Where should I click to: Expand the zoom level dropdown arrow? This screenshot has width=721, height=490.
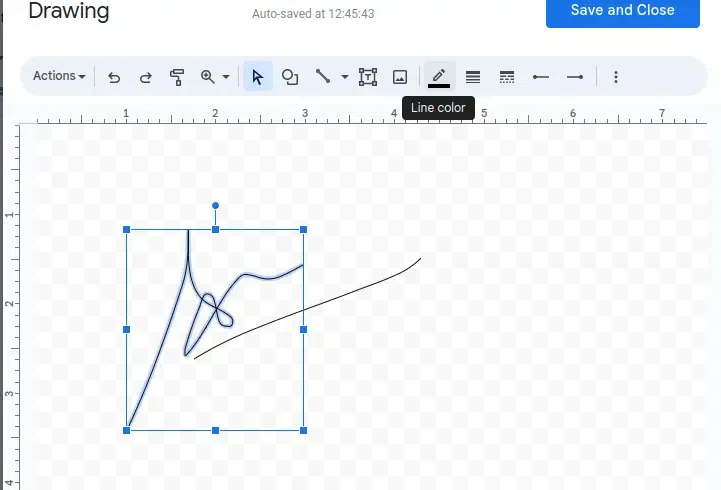tap(226, 77)
